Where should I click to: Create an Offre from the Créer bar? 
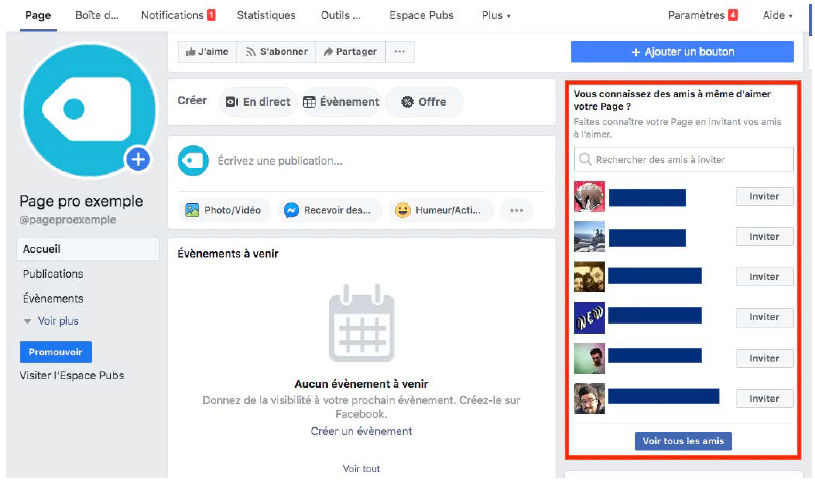pos(424,102)
